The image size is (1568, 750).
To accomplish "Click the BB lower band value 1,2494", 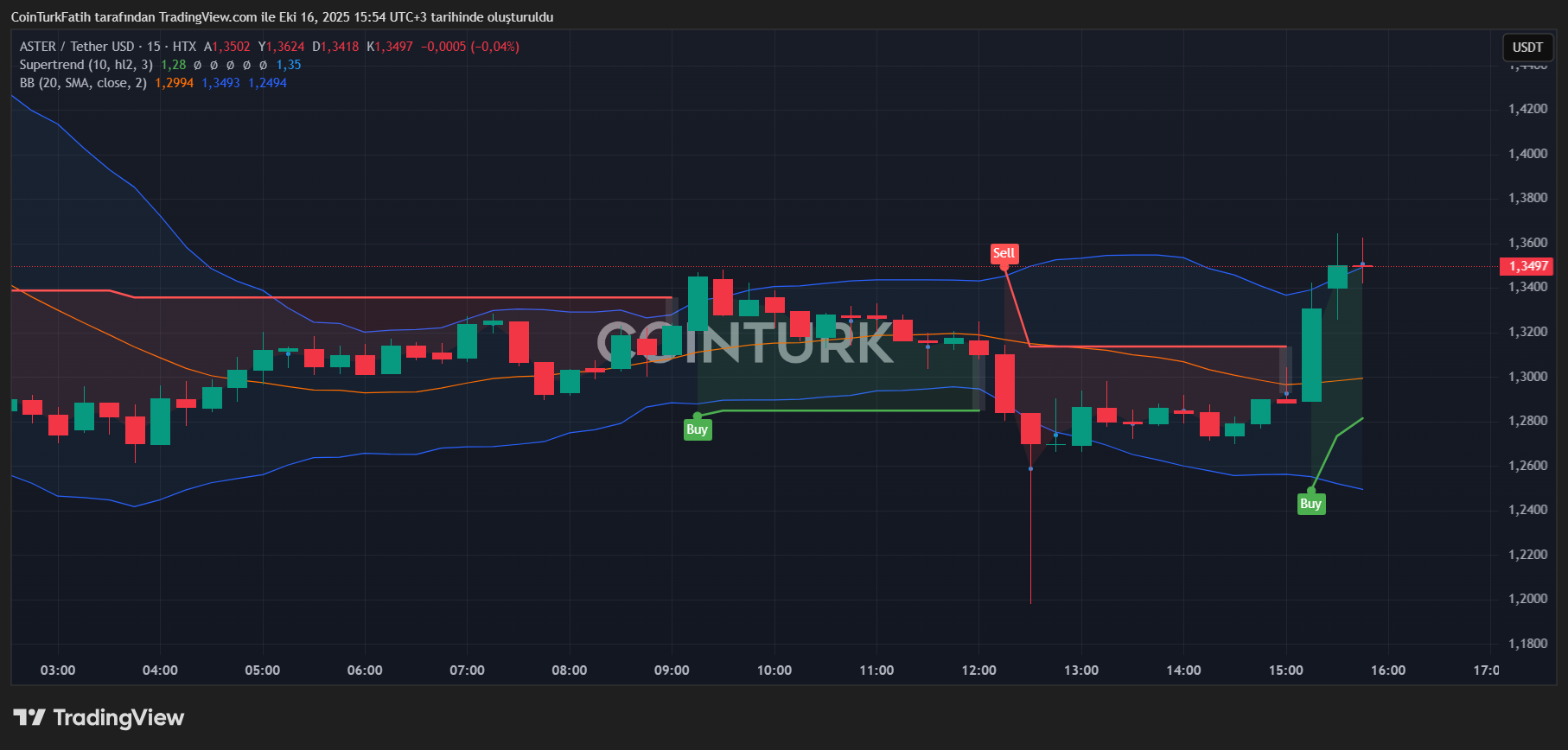I will pos(268,83).
